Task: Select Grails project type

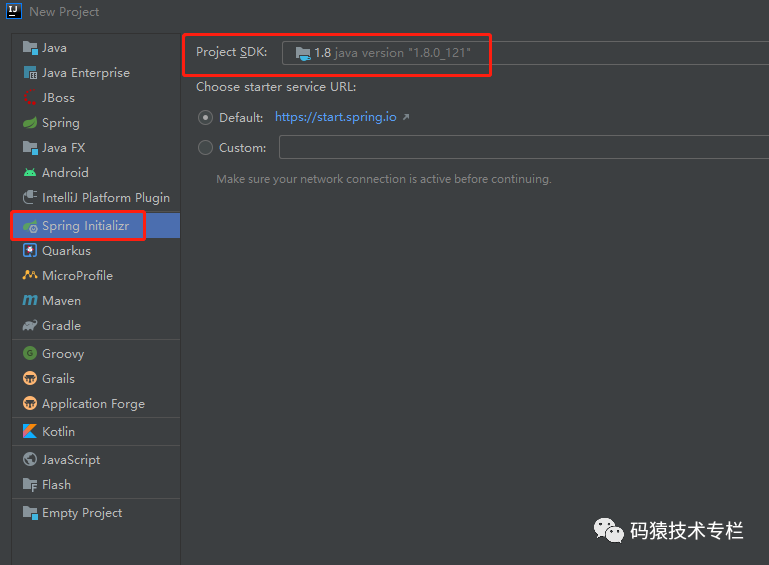Action: 96,378
